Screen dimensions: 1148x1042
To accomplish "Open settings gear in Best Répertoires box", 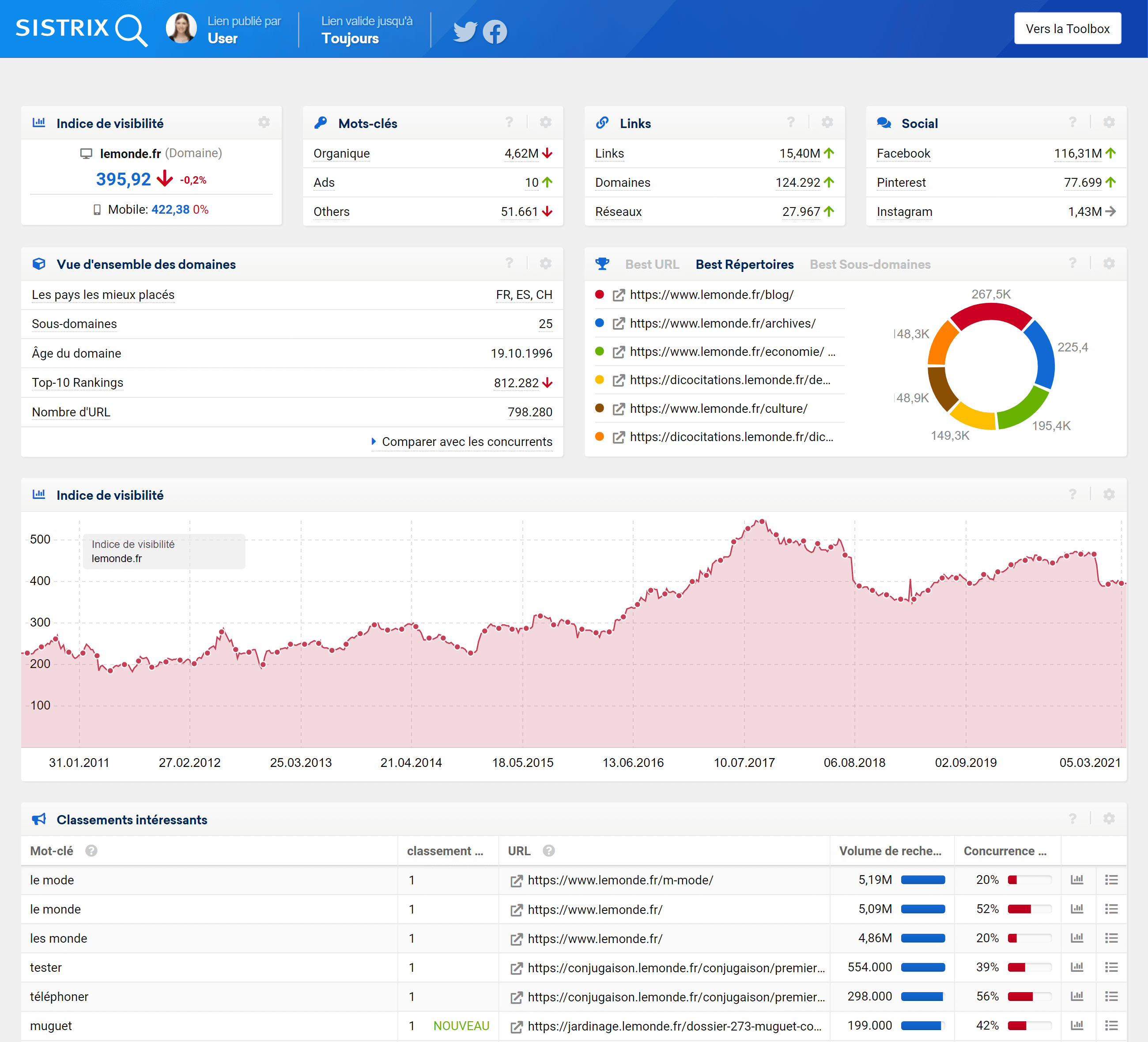I will (1109, 263).
